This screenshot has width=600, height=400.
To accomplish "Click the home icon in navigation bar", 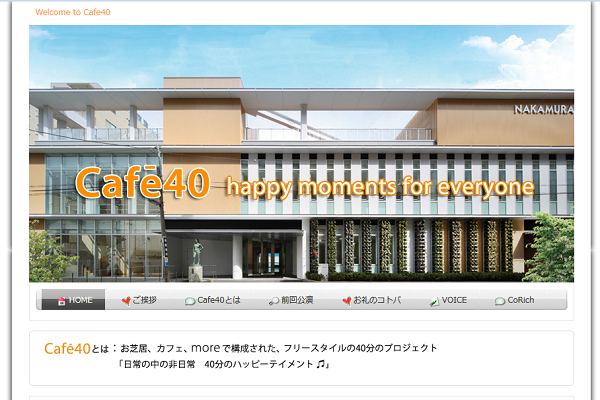I will (x=61, y=300).
